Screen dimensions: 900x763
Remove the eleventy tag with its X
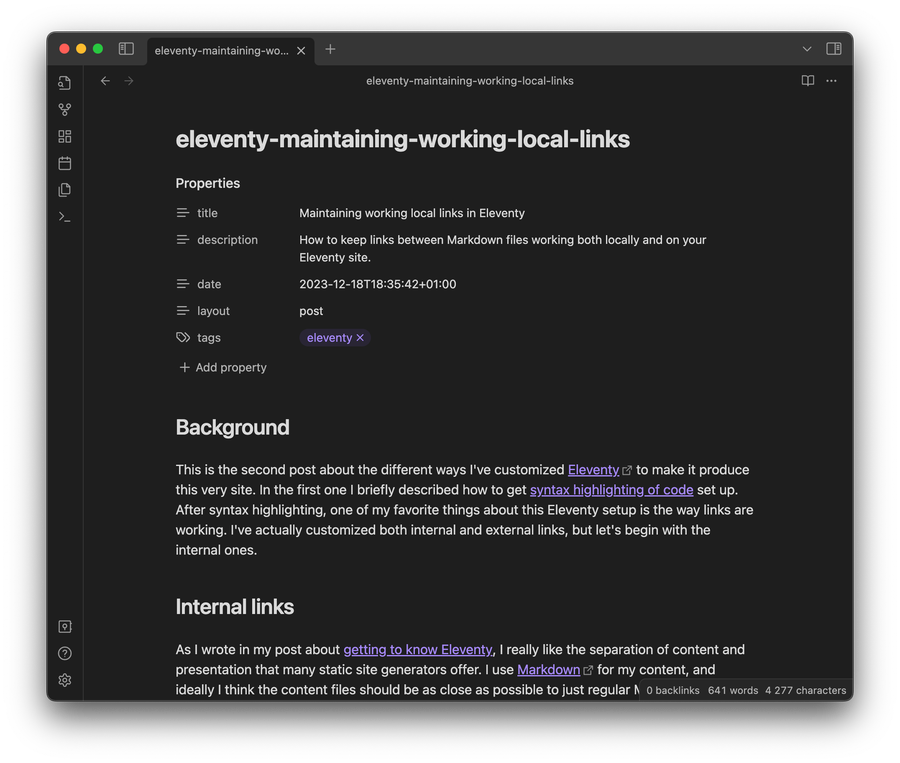point(360,338)
